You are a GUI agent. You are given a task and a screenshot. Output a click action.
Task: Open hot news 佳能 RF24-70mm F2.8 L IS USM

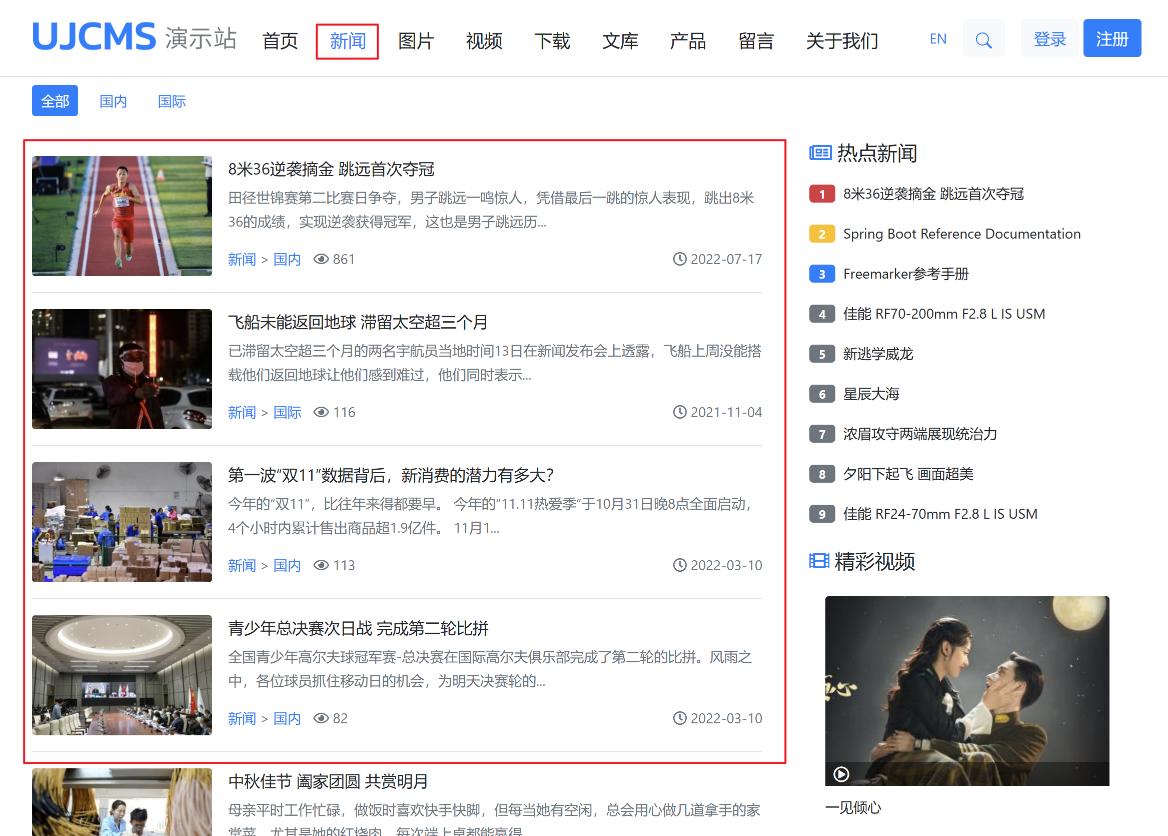coord(940,514)
